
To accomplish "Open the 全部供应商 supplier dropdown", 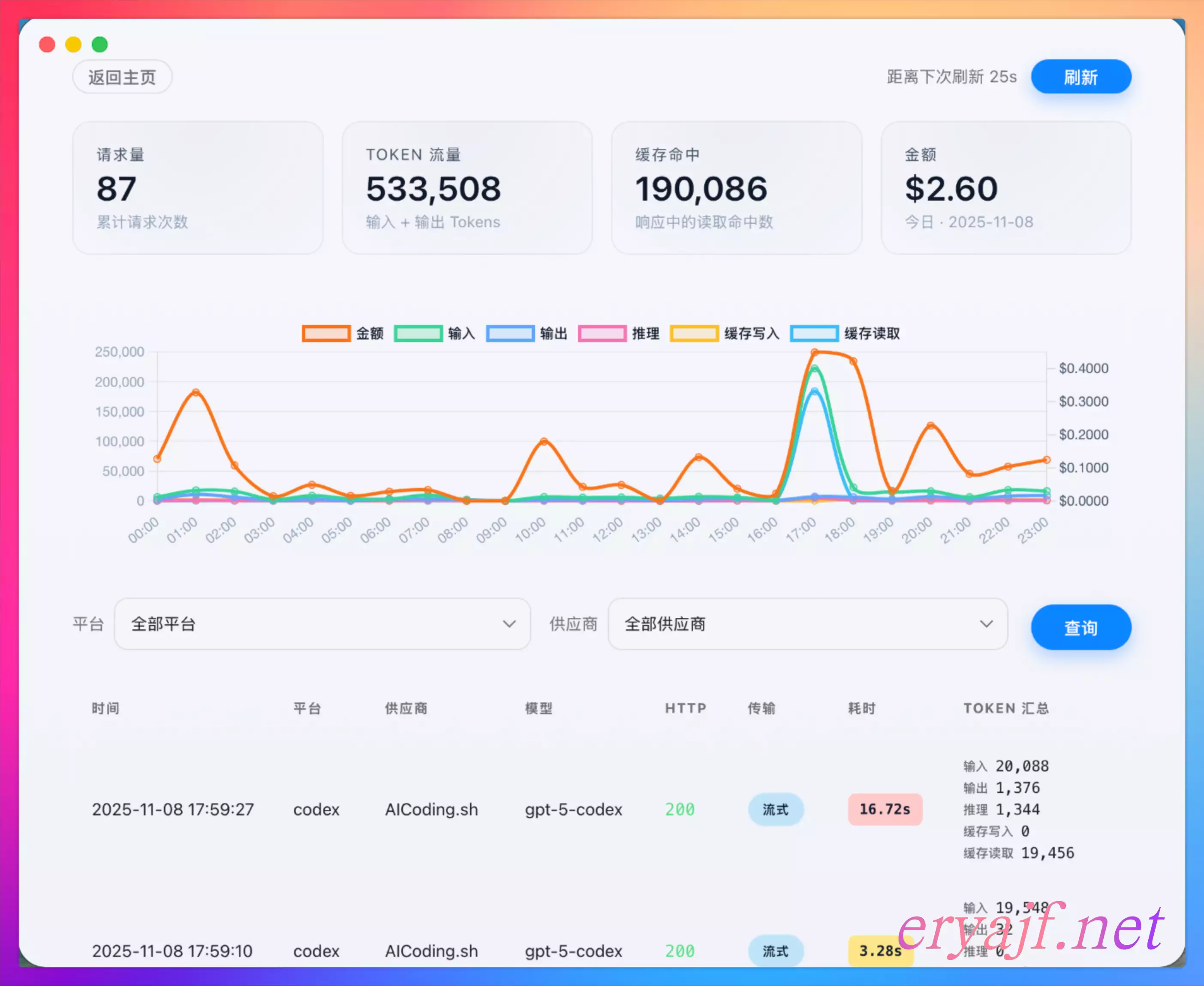I will 807,624.
